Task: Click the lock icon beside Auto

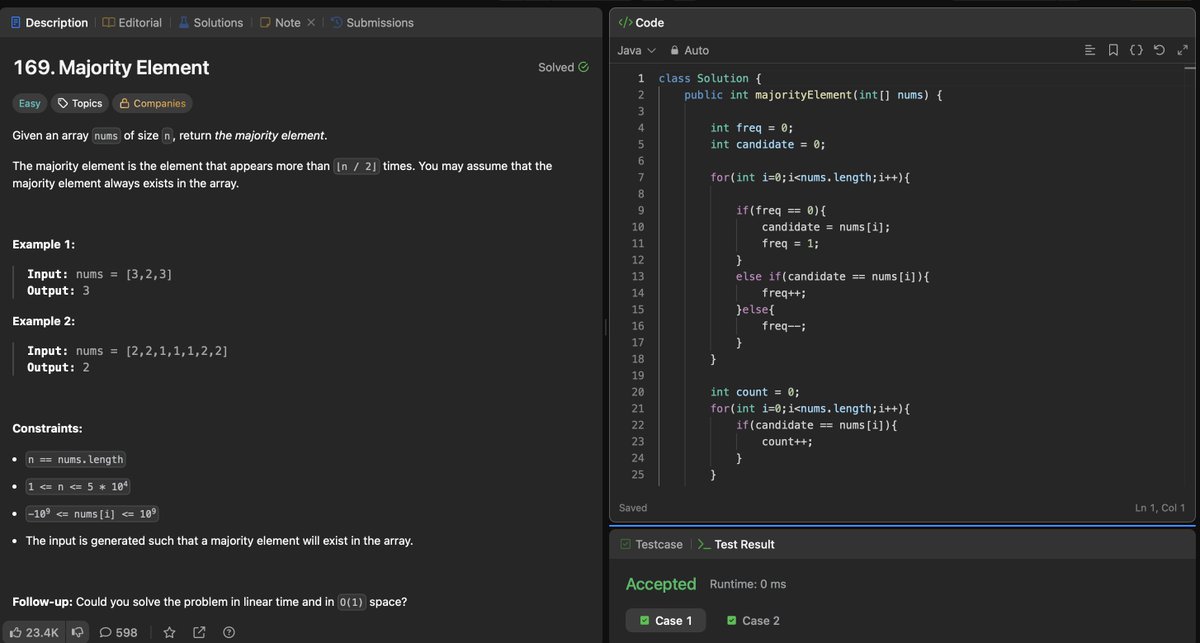Action: point(674,50)
